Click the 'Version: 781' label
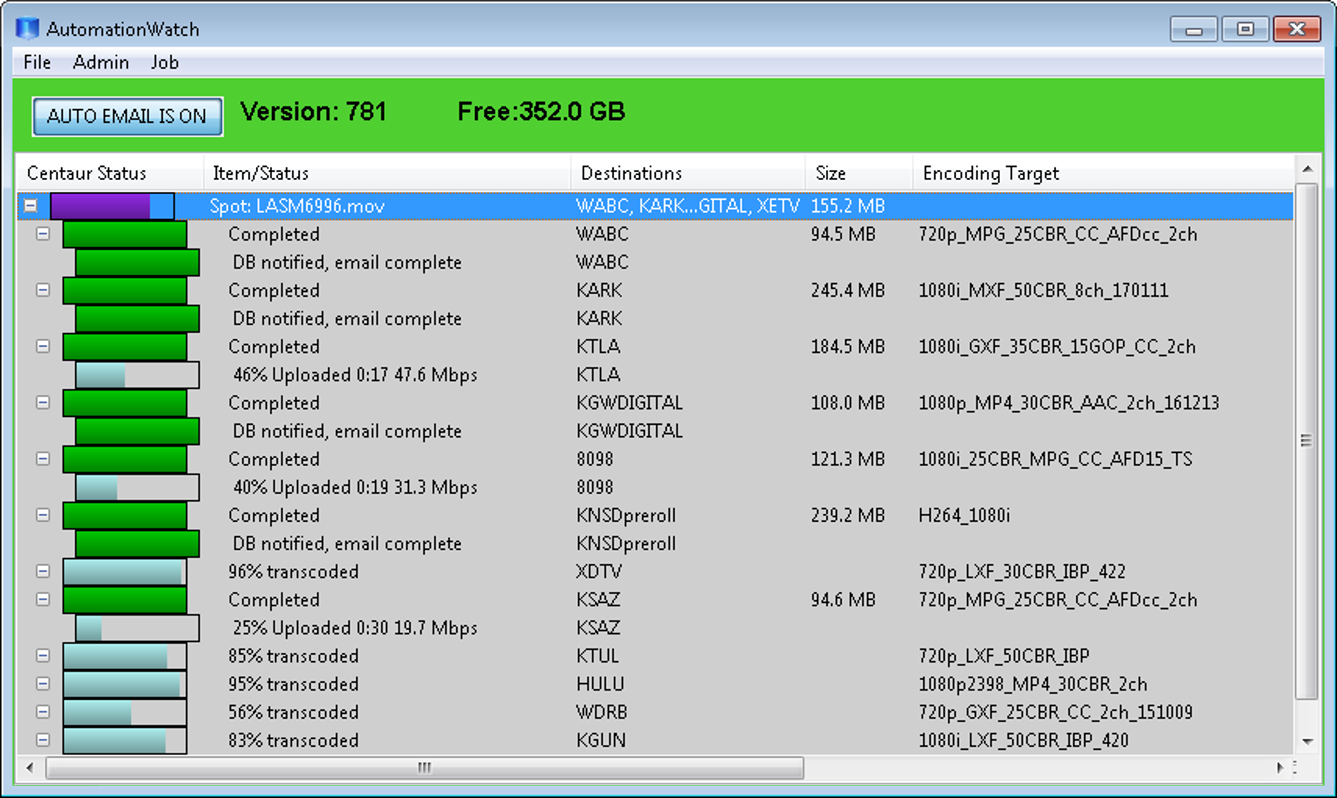 coord(314,111)
